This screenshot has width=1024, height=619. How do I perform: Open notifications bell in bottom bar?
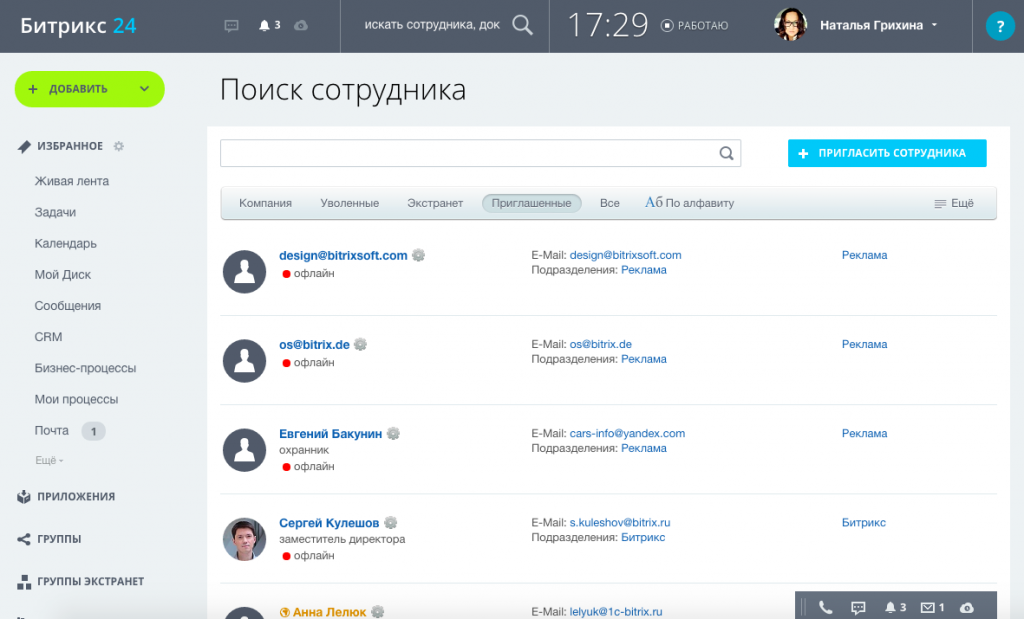coord(889,607)
